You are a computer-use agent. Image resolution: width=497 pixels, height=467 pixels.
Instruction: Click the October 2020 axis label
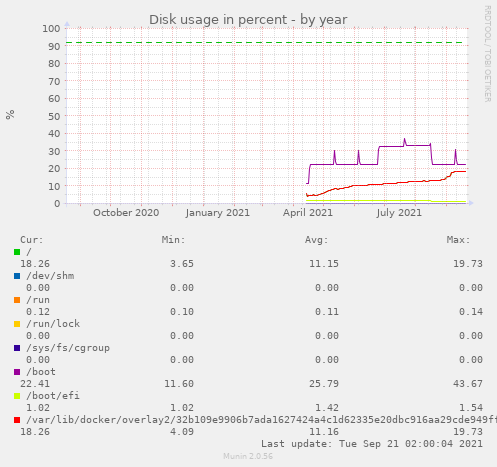(x=126, y=213)
